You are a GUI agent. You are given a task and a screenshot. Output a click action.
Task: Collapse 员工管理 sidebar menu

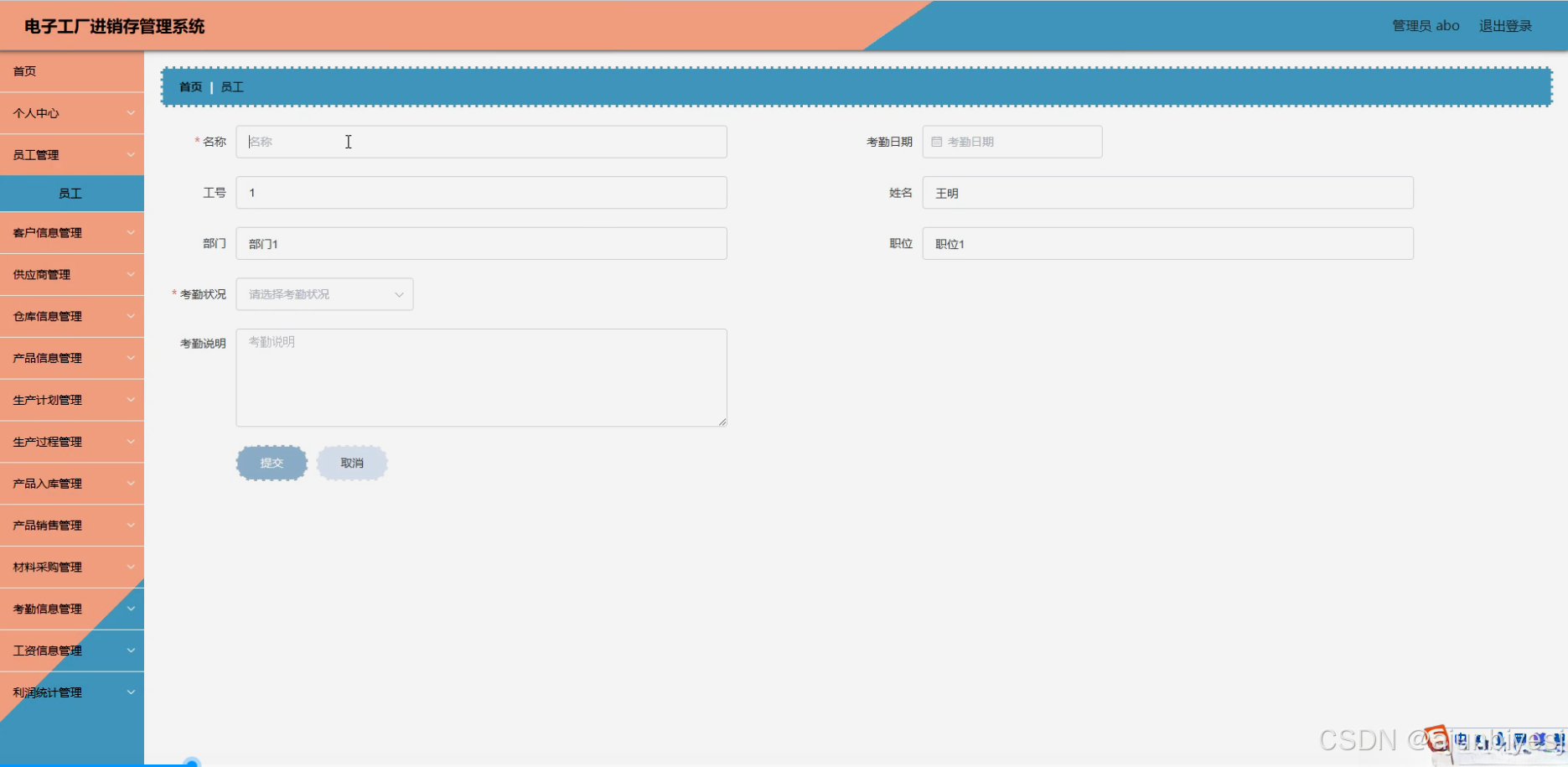[x=72, y=155]
